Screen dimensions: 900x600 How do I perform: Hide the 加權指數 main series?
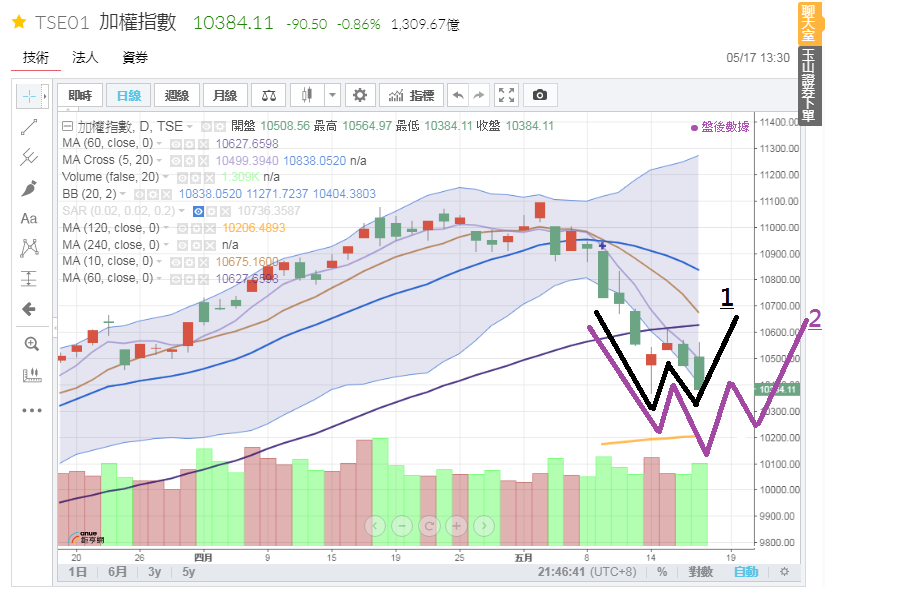(207, 126)
